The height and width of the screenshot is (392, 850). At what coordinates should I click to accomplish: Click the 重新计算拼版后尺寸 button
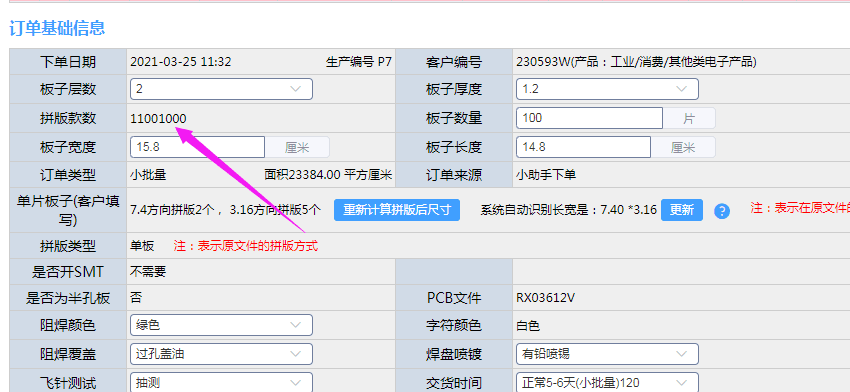click(x=397, y=210)
